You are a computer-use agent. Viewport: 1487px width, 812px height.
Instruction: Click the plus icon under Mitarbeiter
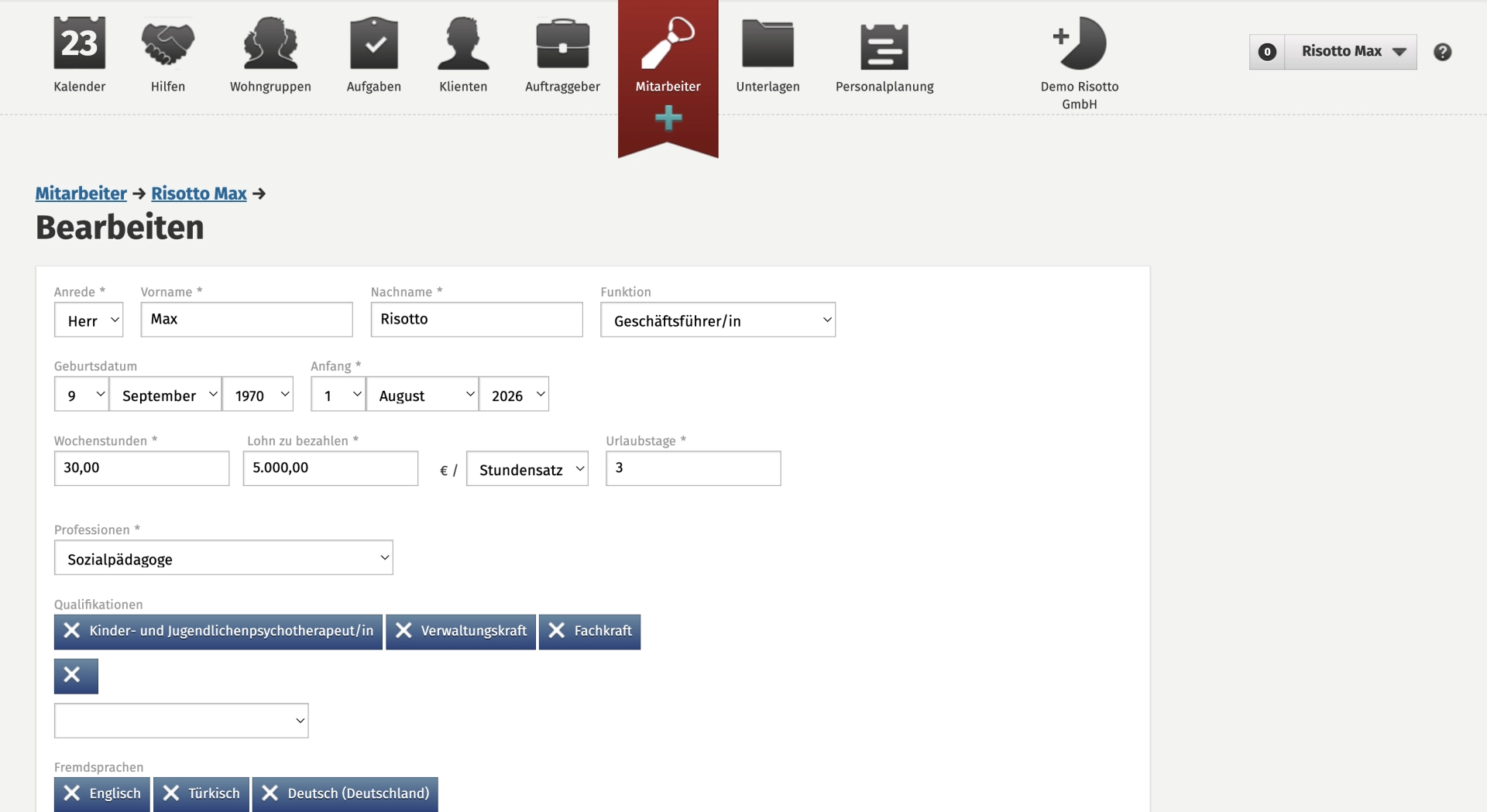[x=668, y=118]
